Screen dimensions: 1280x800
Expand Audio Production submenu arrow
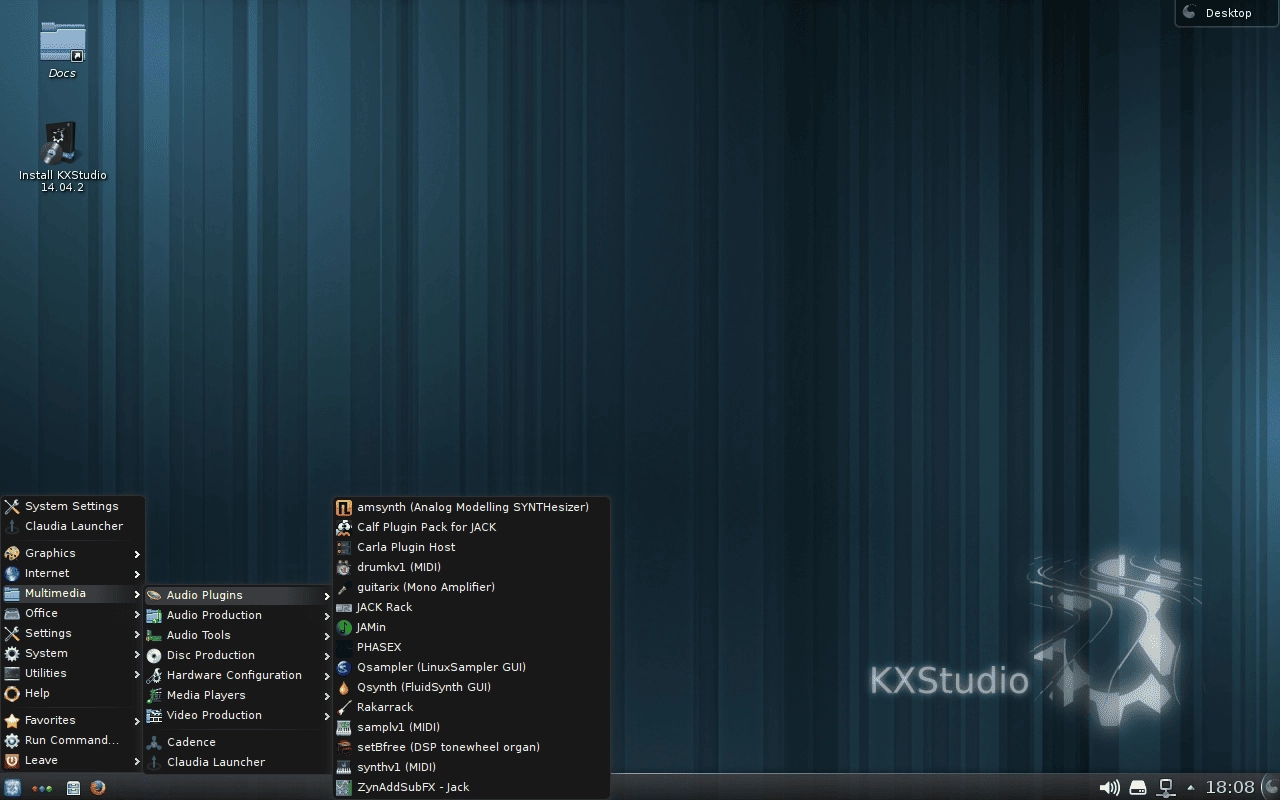327,616
